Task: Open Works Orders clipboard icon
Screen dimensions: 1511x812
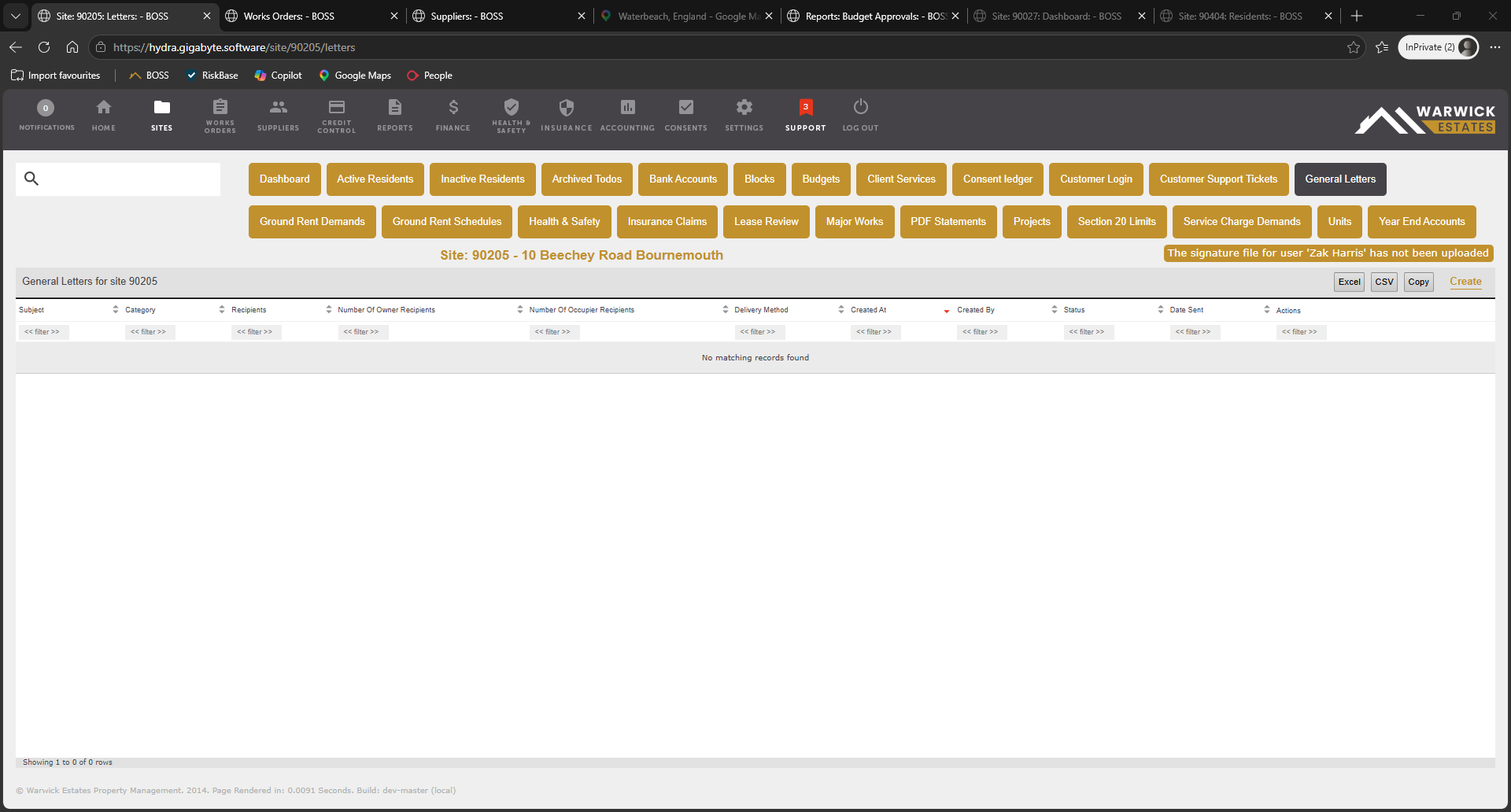Action: coord(220,106)
